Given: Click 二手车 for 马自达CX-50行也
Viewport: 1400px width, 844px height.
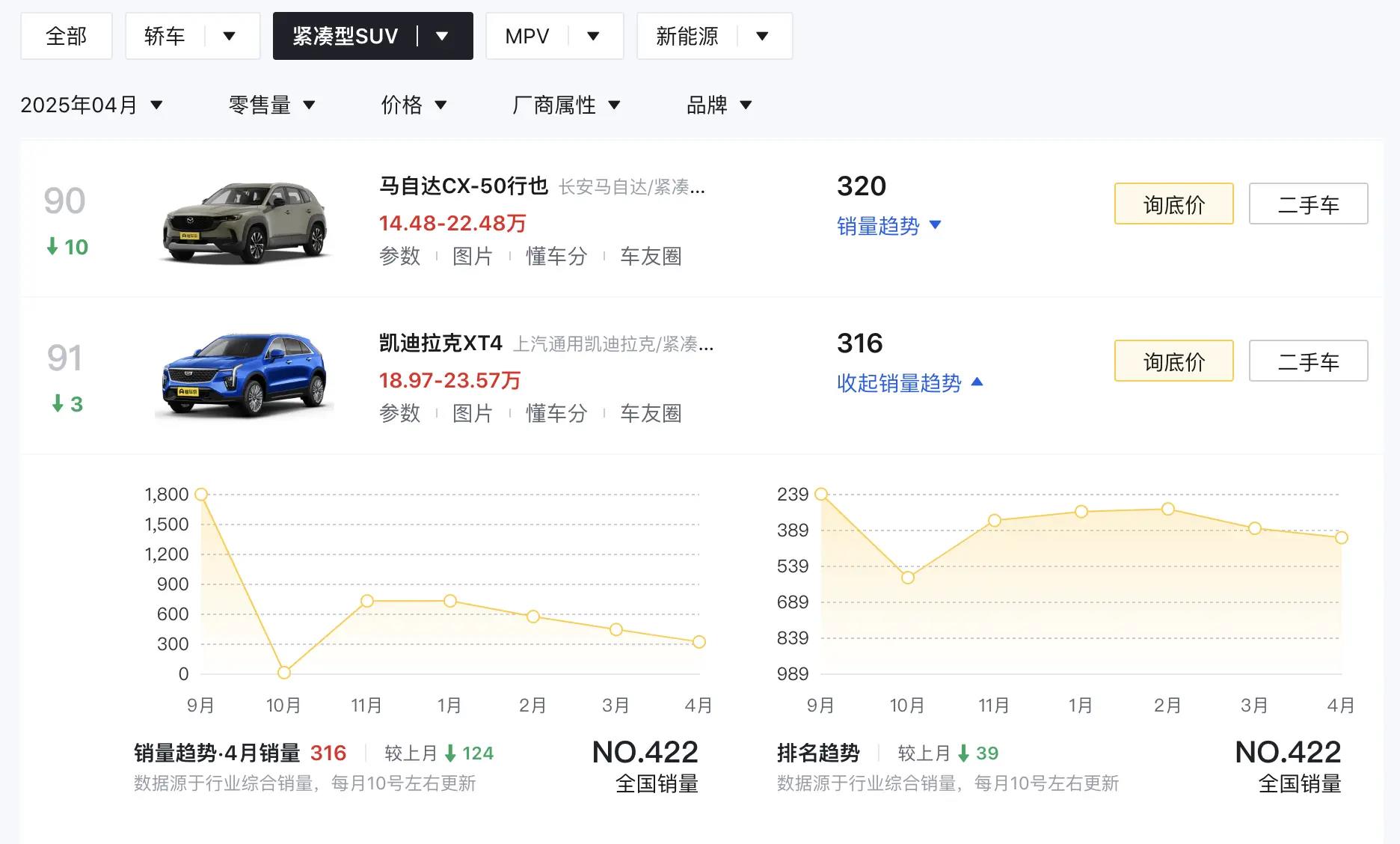Looking at the screenshot, I should (x=1309, y=204).
